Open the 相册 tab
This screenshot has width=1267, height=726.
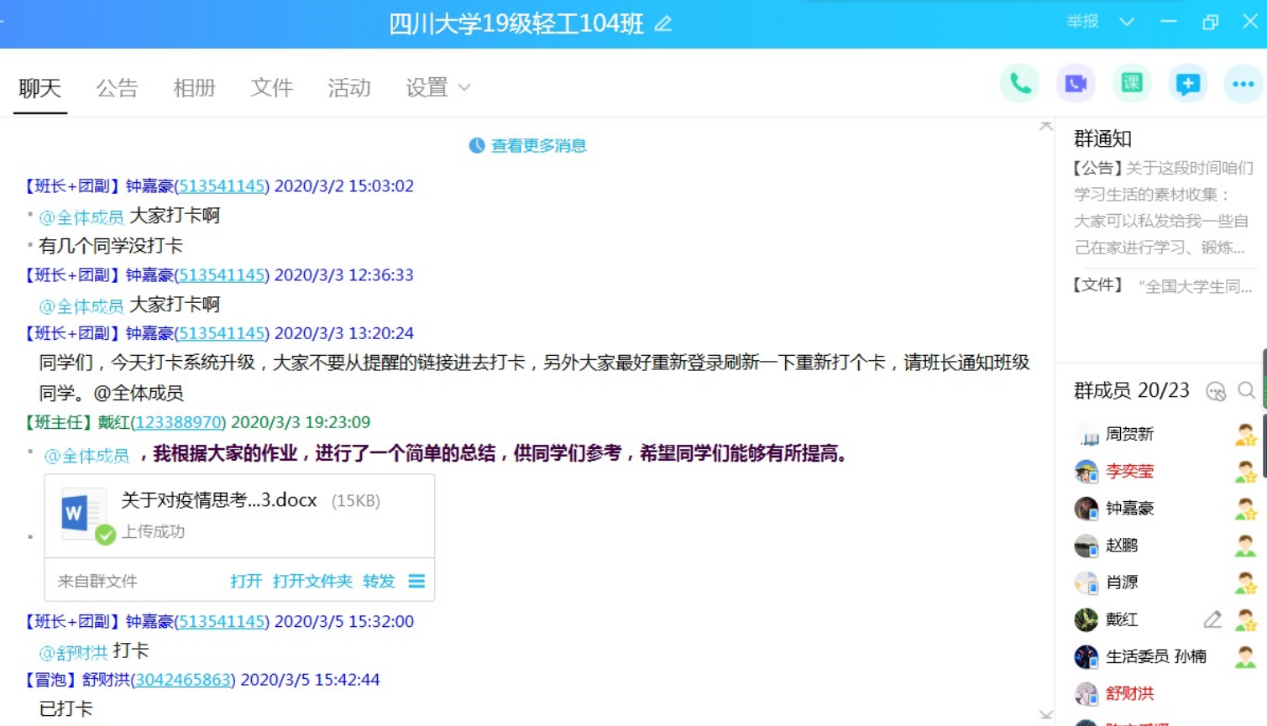click(x=194, y=88)
